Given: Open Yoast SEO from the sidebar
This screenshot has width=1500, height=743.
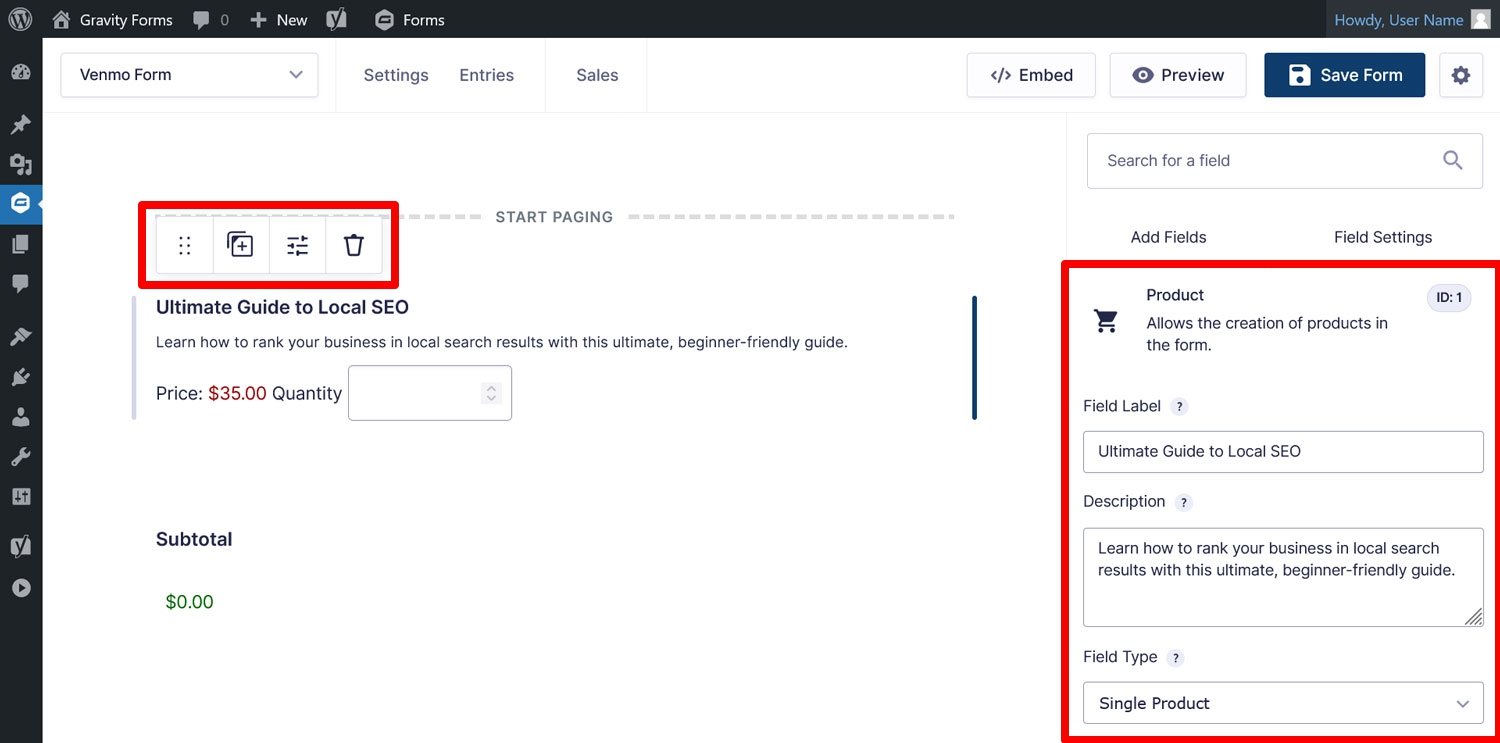Looking at the screenshot, I should tap(20, 547).
